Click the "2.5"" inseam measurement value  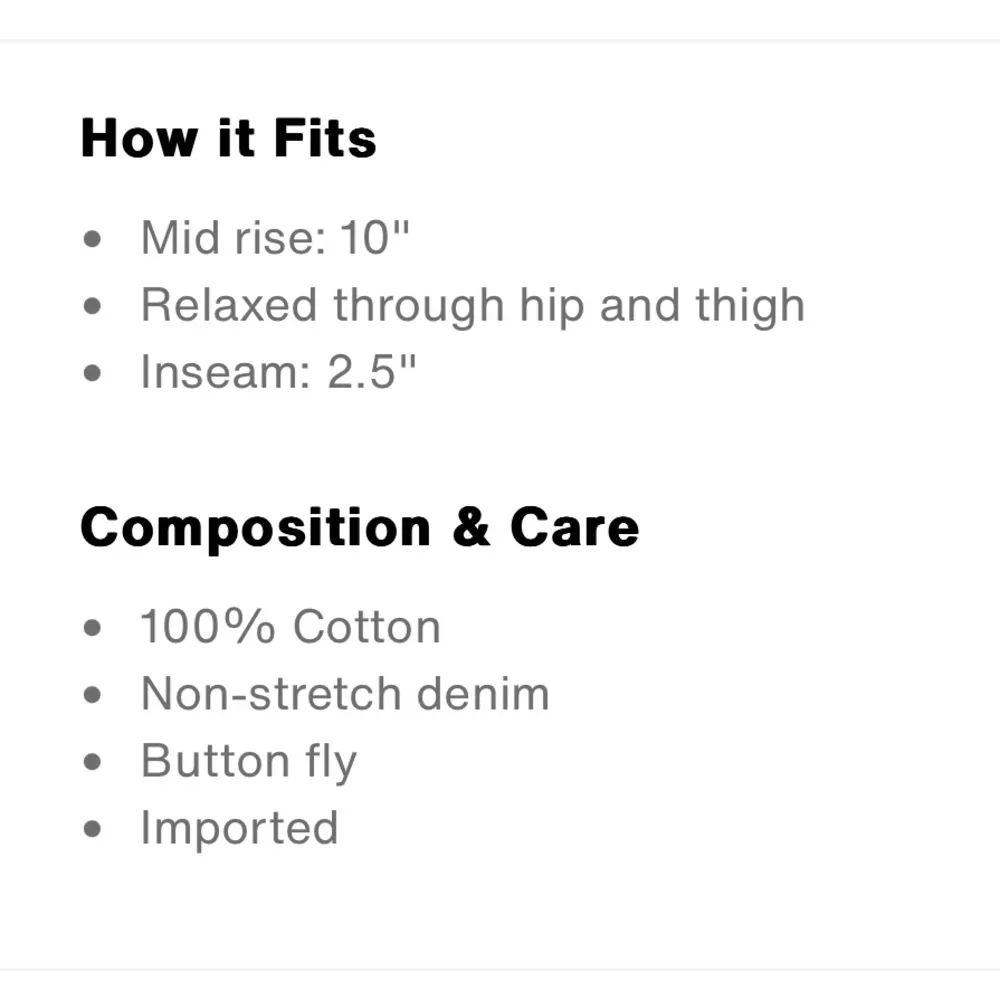click(371, 372)
